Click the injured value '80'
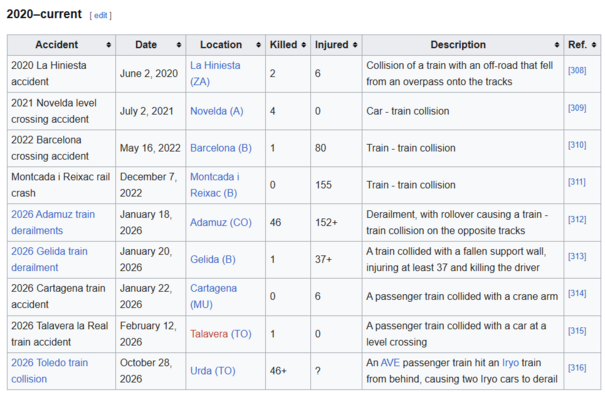 coord(320,148)
